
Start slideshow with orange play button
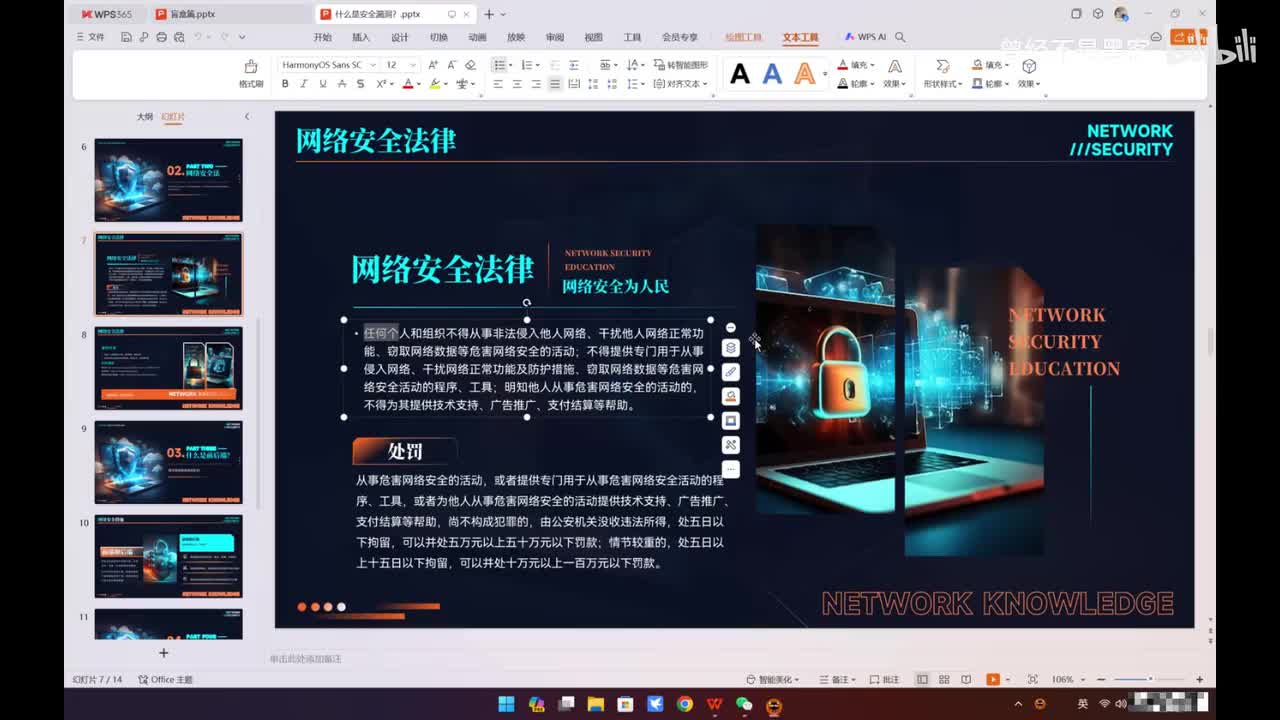993,680
